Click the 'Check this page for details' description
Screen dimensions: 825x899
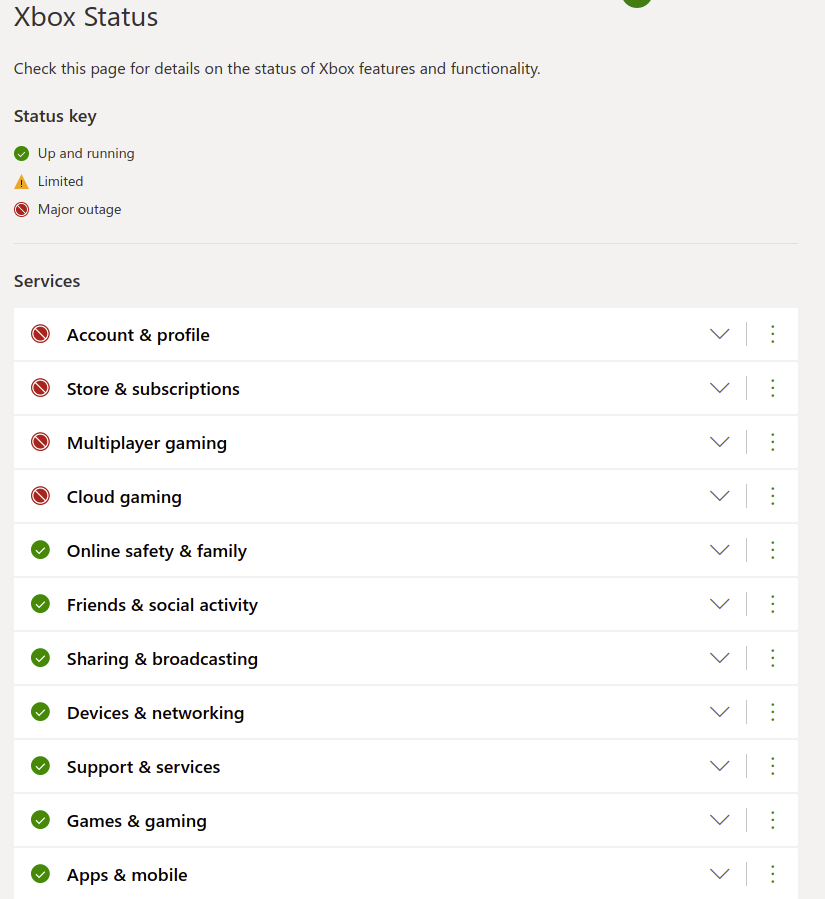point(277,69)
